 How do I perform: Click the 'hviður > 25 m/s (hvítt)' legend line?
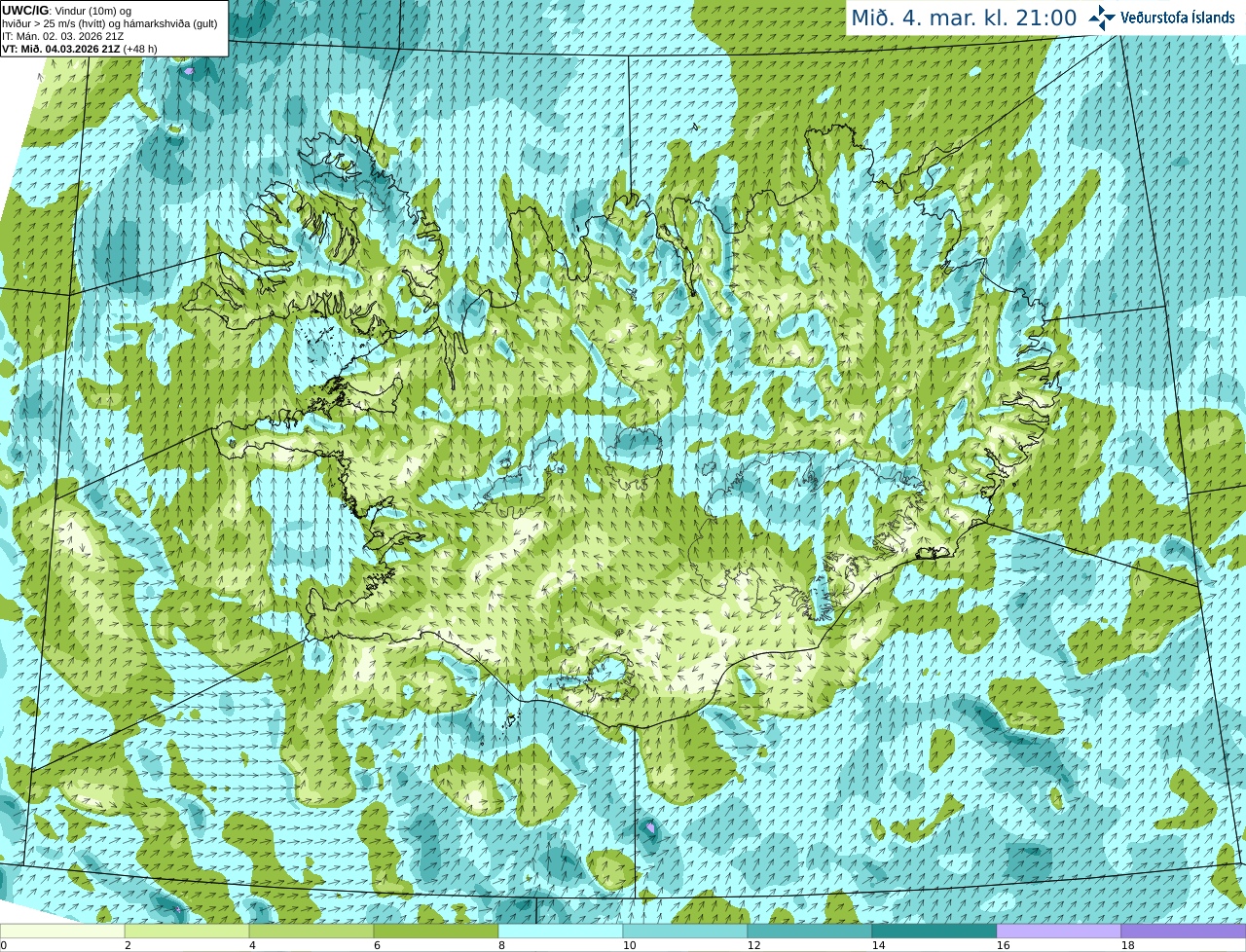[x=109, y=23]
